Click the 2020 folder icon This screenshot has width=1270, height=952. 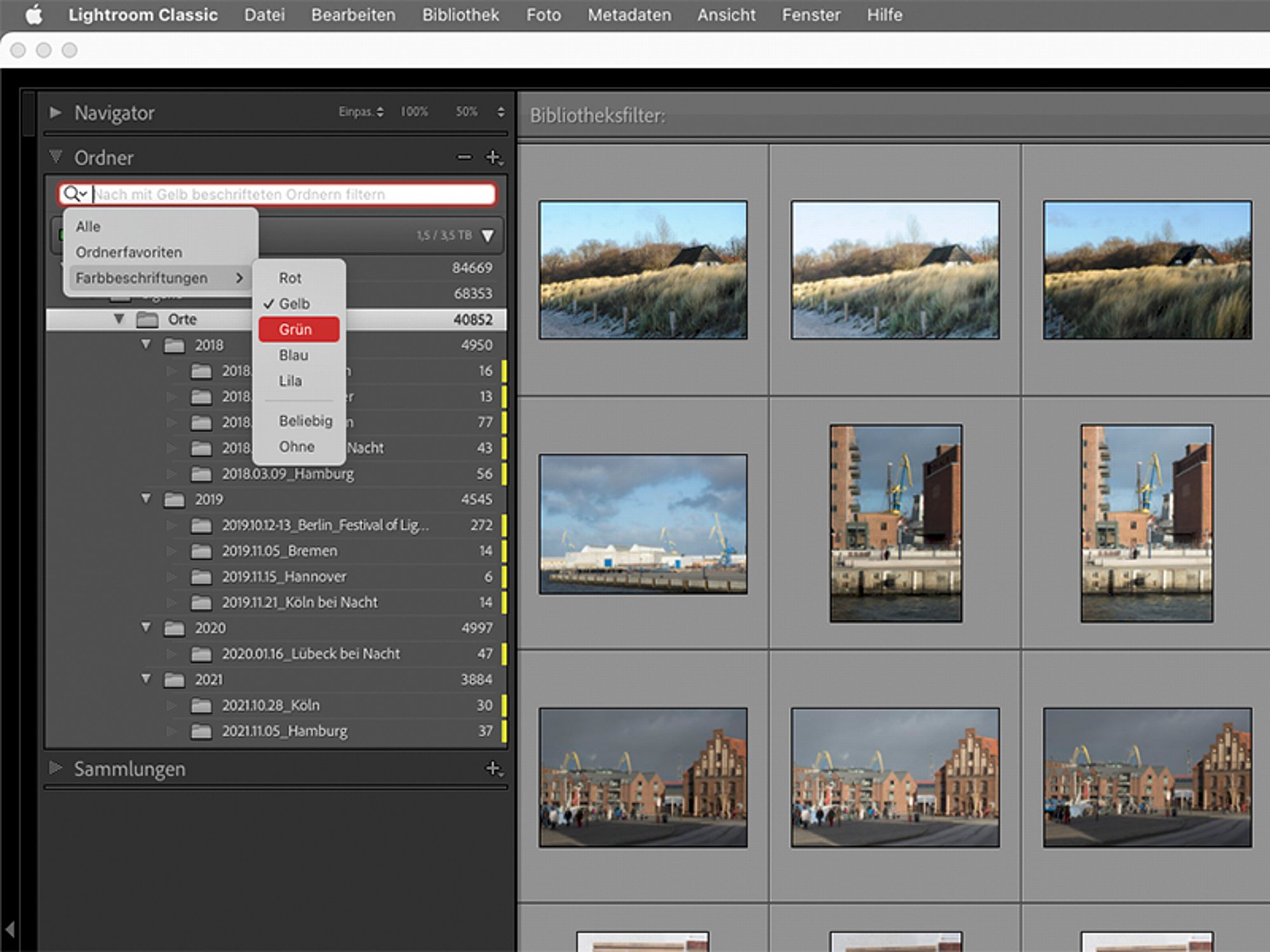click(174, 628)
